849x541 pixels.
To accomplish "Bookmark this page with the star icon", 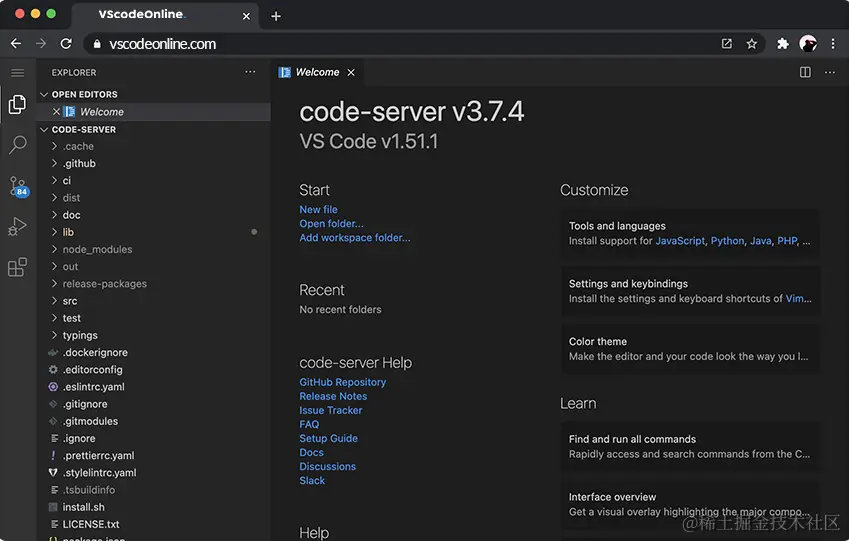I will [x=752, y=44].
